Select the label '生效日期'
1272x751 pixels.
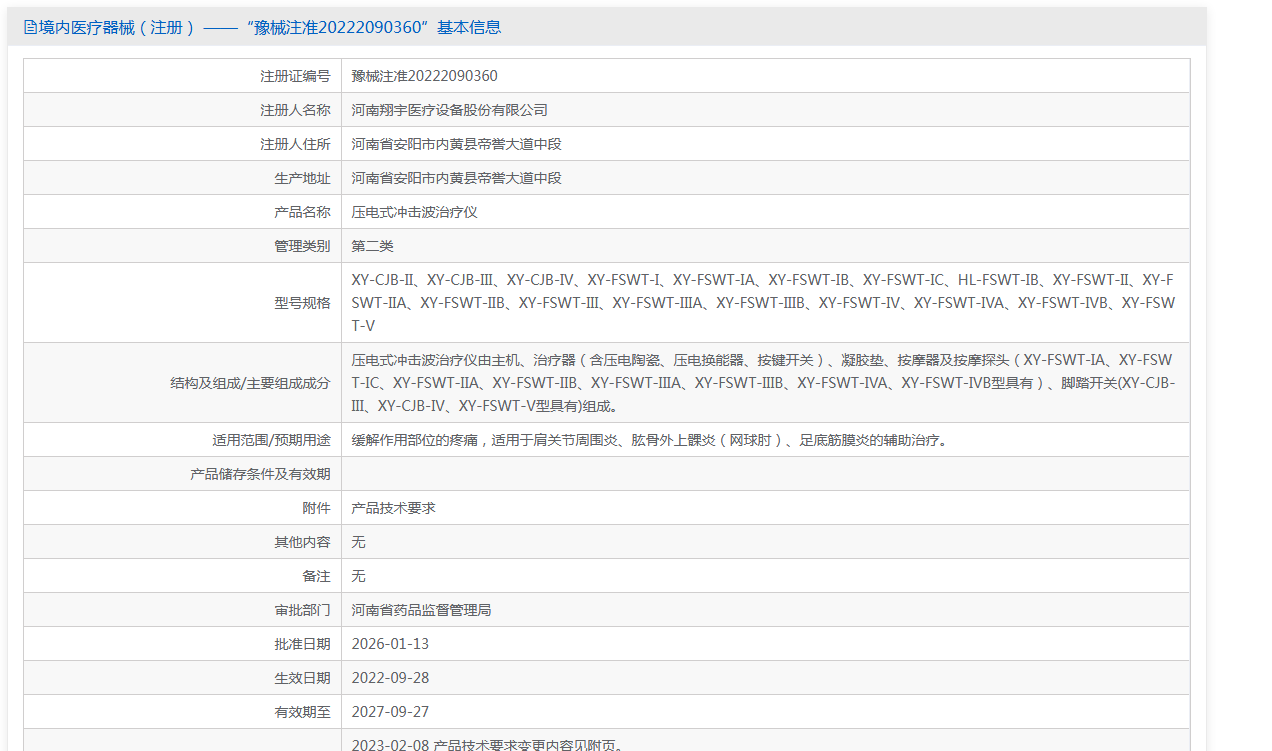[x=302, y=678]
